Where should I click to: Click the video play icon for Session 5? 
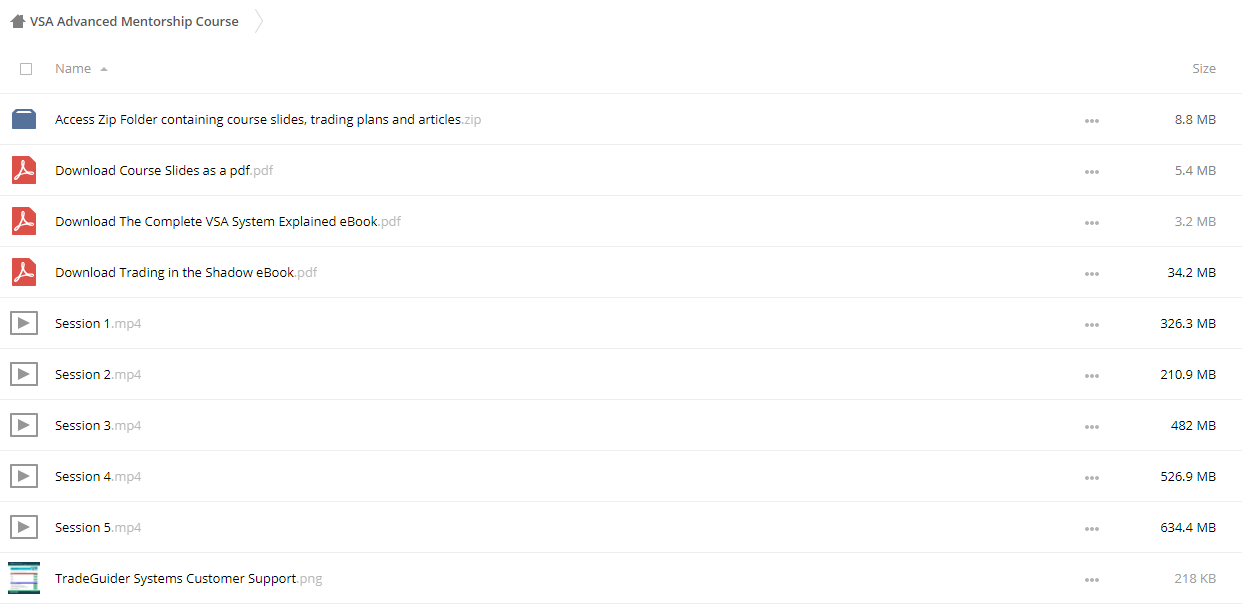pos(24,527)
